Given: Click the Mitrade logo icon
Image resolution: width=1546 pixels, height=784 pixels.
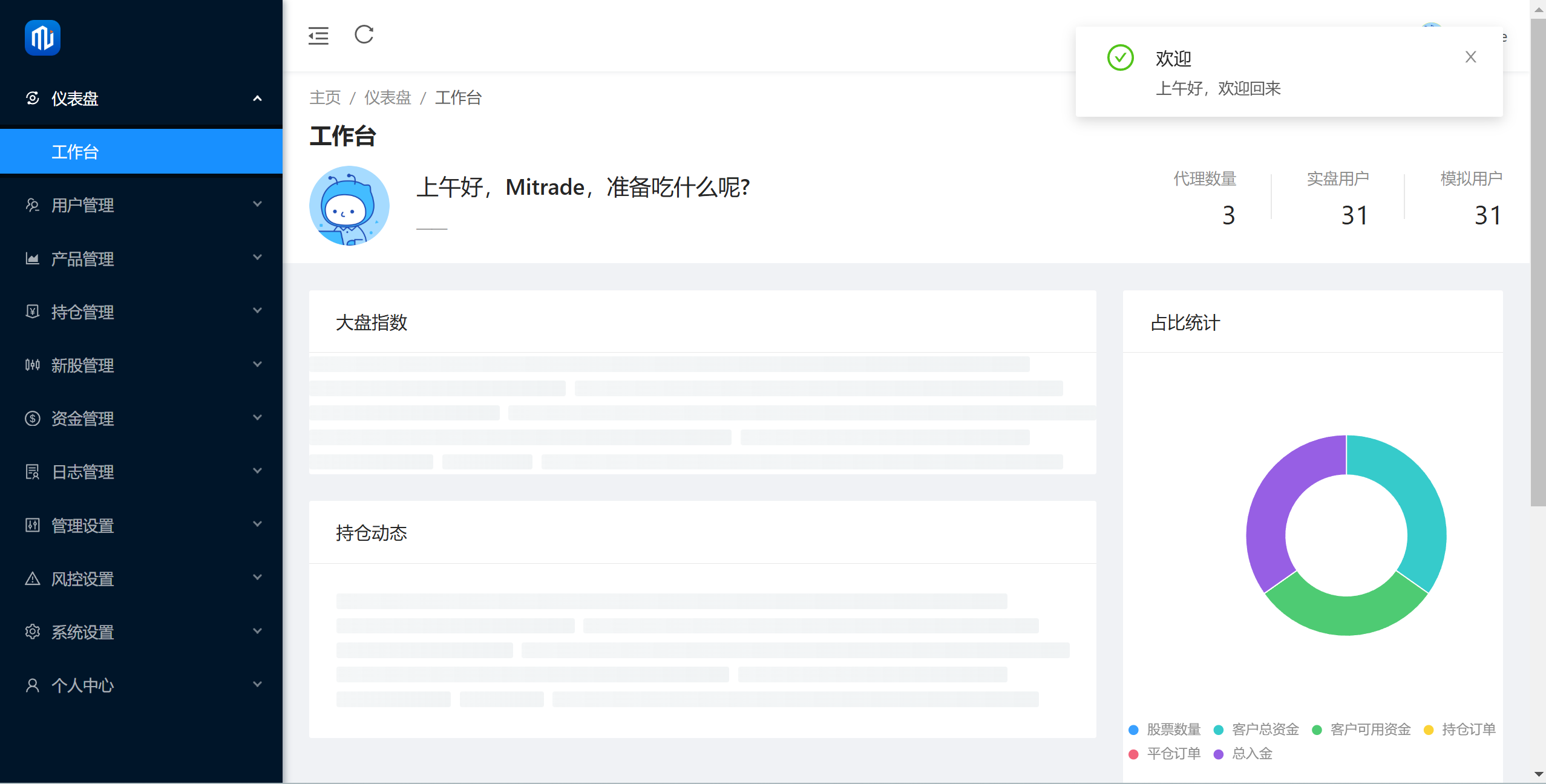Looking at the screenshot, I should point(42,38).
